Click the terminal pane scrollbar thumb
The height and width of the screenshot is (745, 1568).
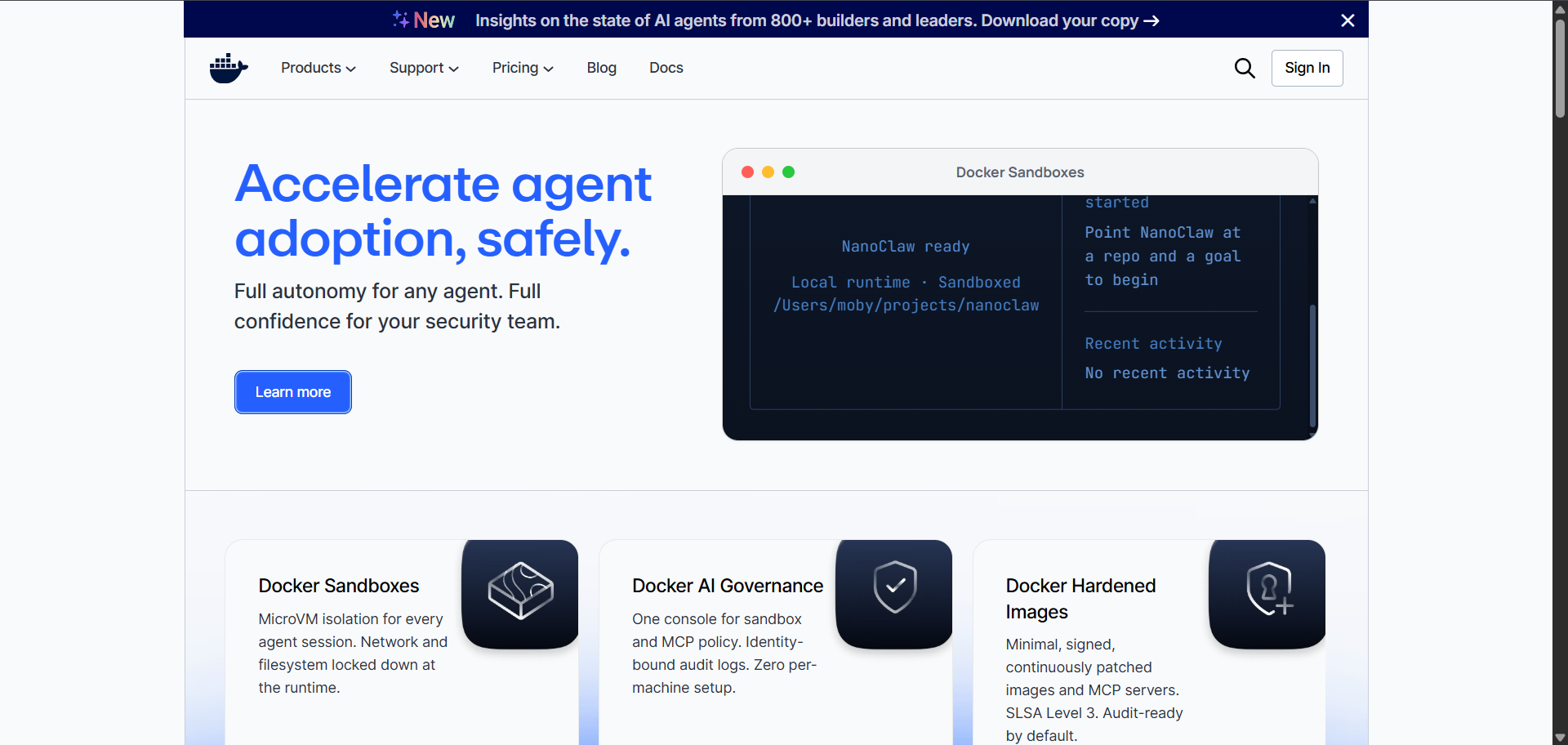[x=1312, y=365]
